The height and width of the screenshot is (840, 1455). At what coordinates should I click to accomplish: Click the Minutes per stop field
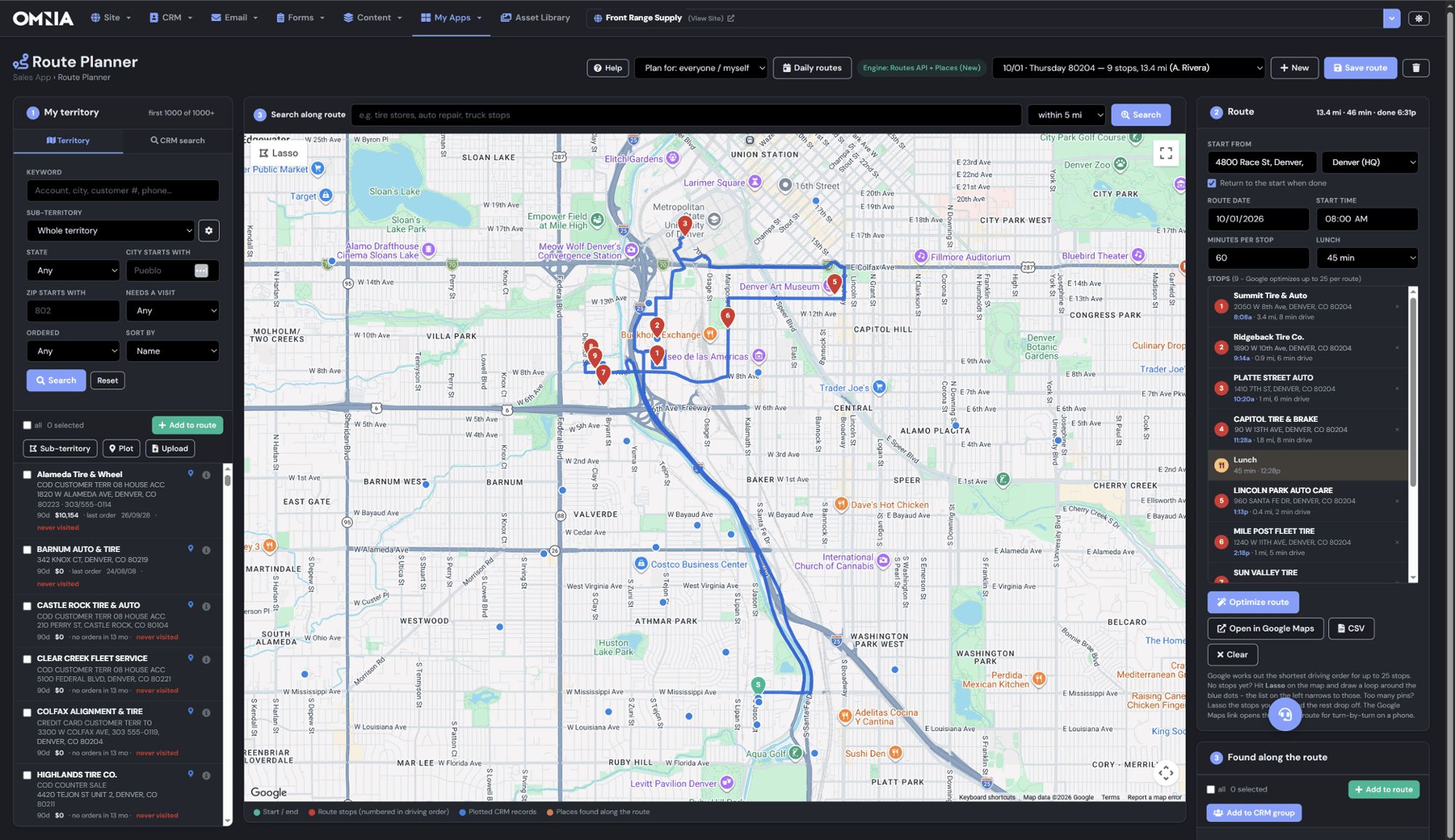pos(1258,257)
